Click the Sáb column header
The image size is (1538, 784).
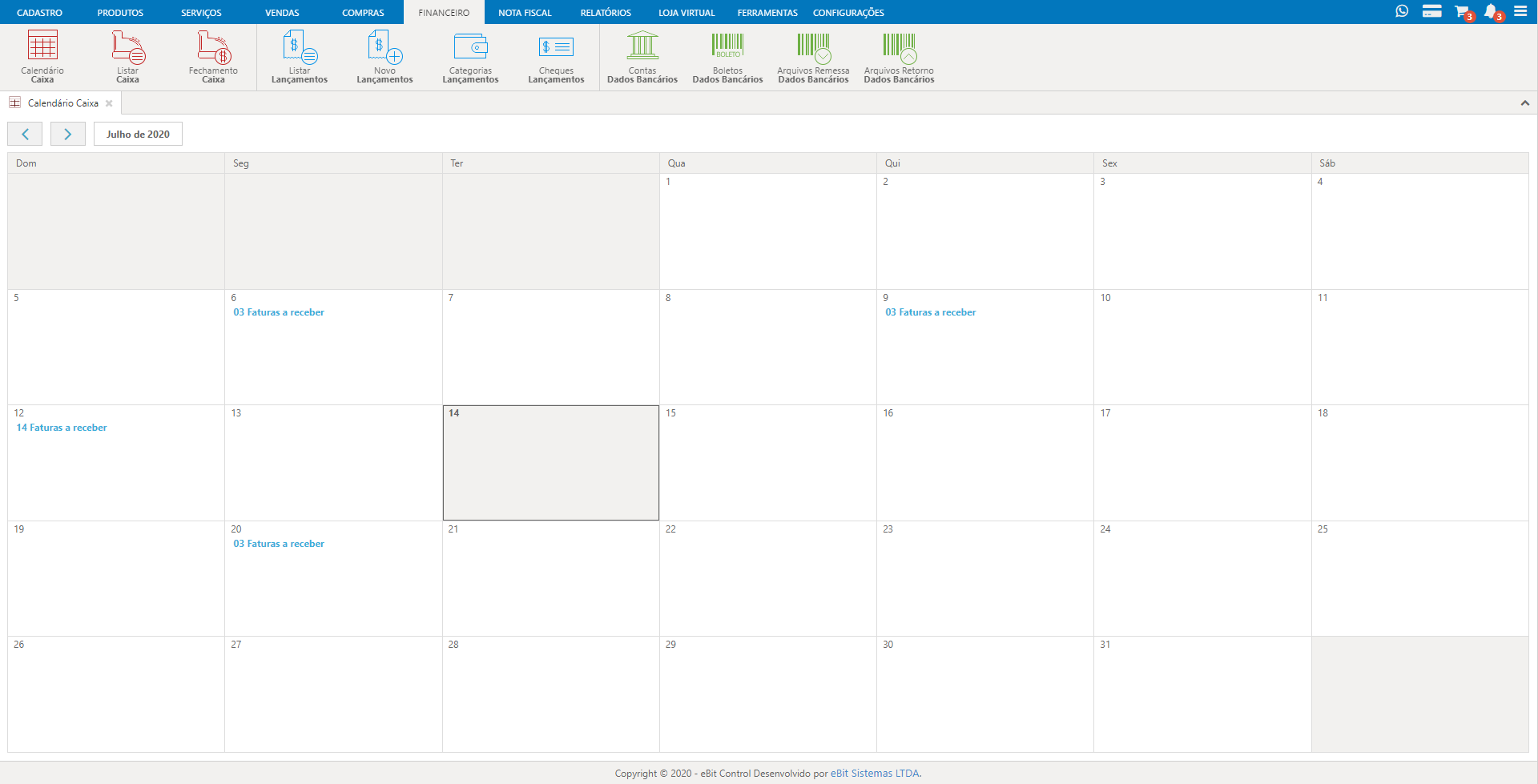[1420, 163]
